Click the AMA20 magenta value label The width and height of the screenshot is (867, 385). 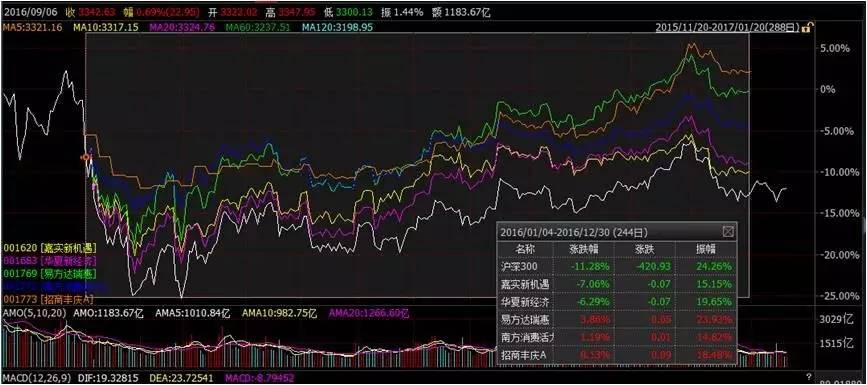click(x=369, y=314)
